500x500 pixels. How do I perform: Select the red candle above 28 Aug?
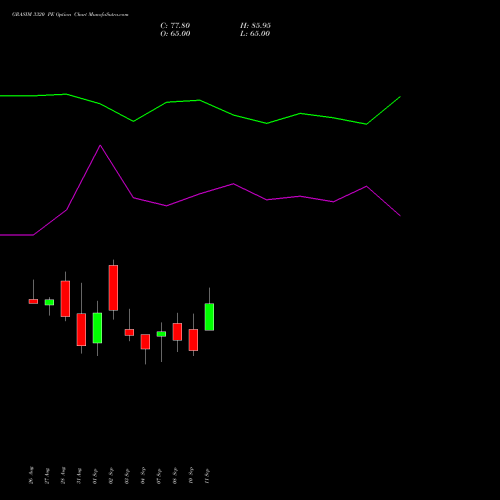(65, 299)
